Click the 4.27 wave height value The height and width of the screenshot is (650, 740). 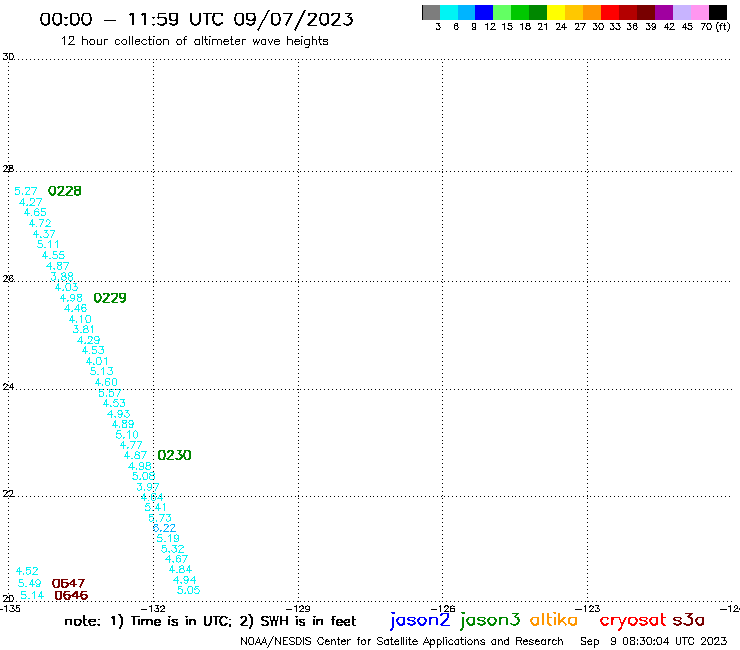tap(31, 202)
